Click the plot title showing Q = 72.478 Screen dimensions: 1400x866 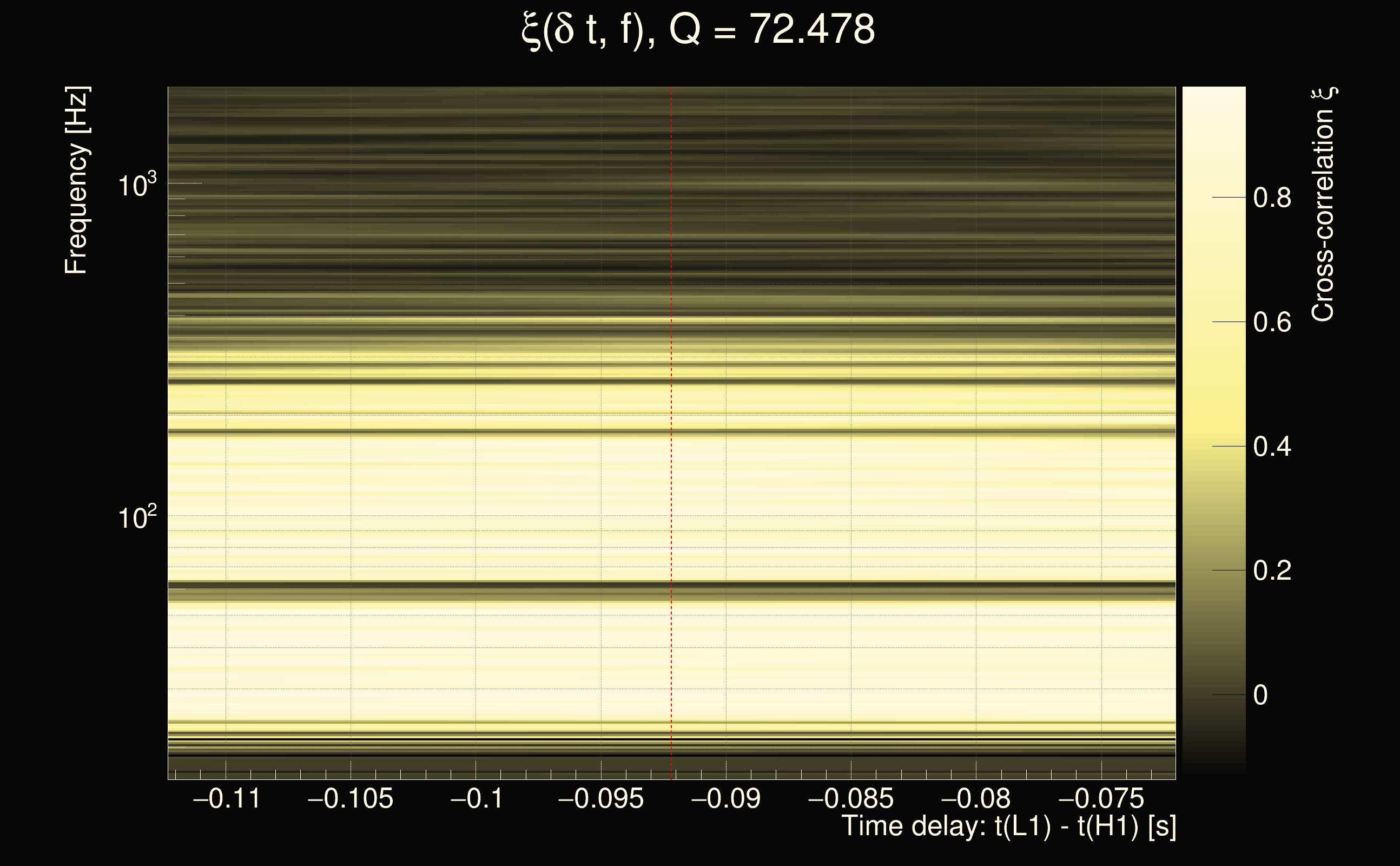coord(698,30)
